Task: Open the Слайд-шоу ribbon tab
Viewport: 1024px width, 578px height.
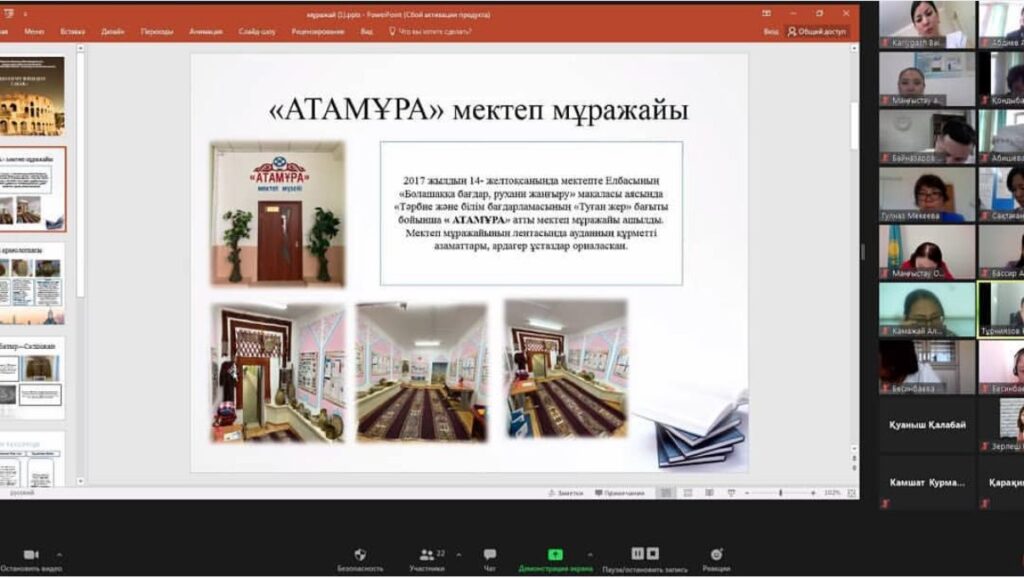Action: (257, 31)
